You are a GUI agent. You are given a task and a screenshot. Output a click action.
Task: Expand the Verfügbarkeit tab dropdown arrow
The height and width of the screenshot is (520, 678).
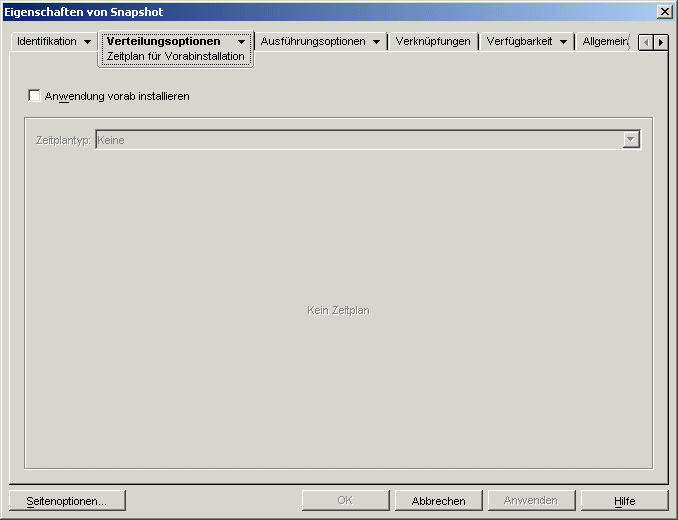pyautogui.click(x=563, y=42)
